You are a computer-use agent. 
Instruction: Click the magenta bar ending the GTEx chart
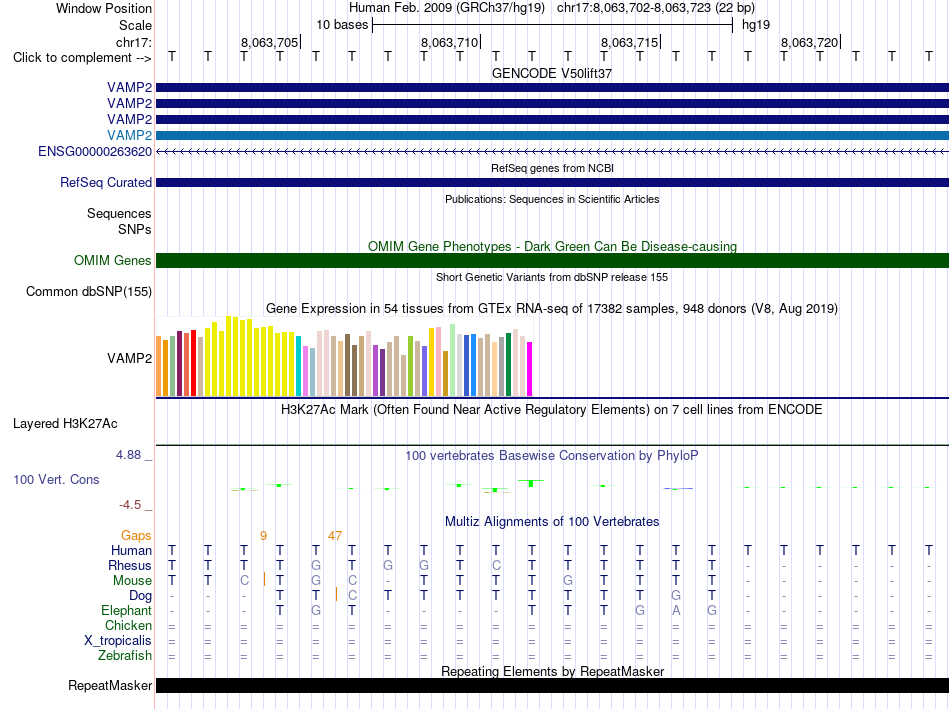point(529,369)
